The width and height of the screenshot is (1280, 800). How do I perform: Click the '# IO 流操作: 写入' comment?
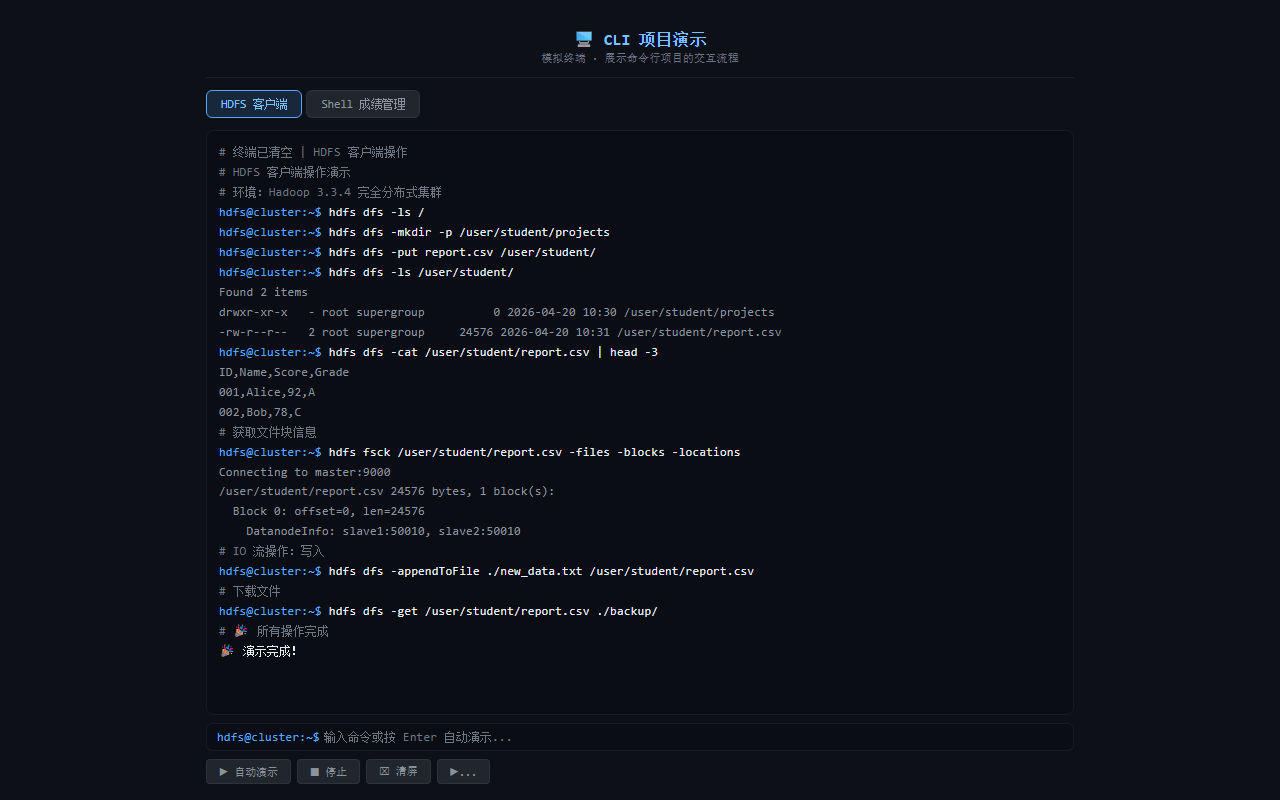[x=272, y=551]
